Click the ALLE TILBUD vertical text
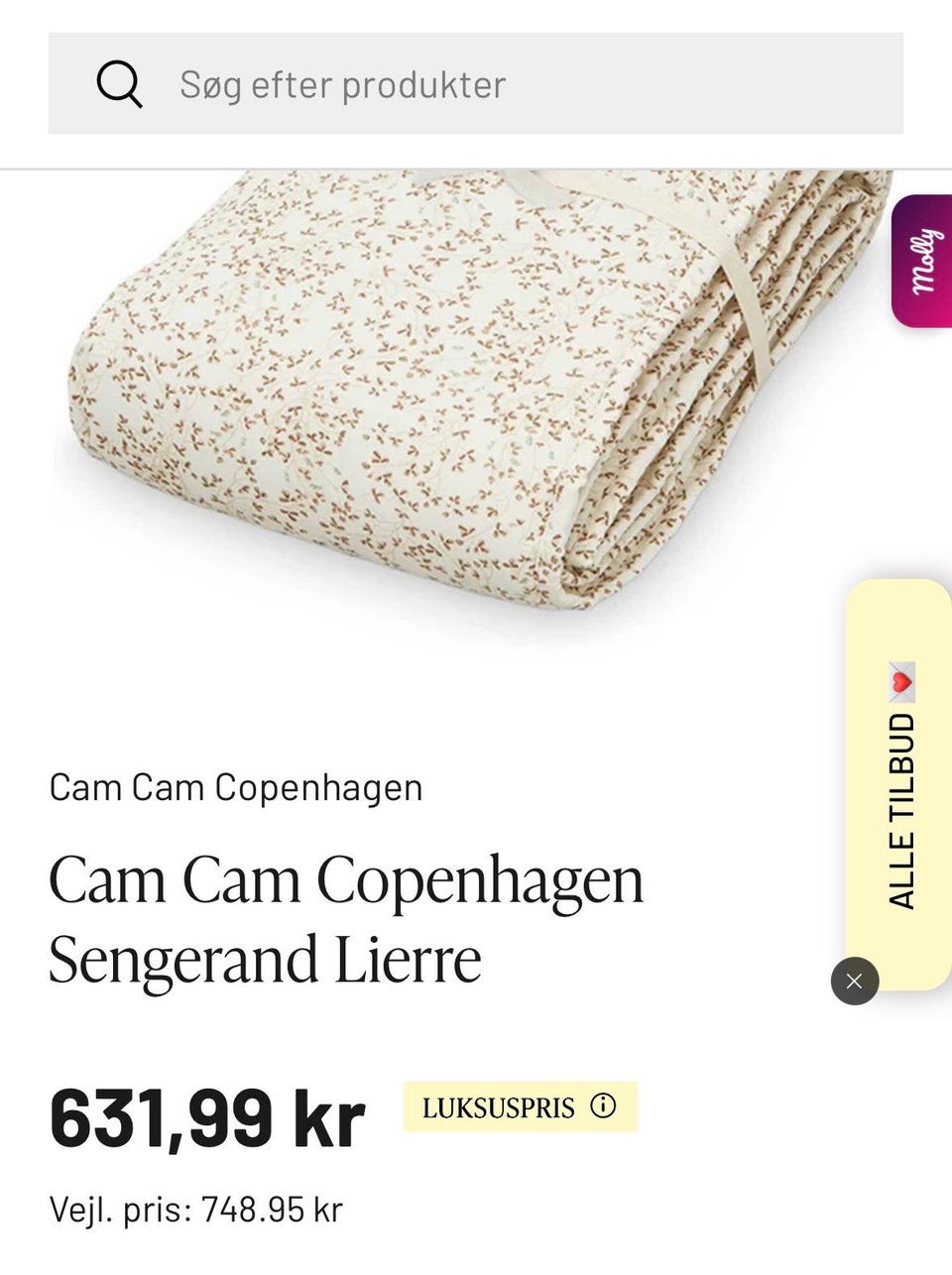 coord(900,810)
